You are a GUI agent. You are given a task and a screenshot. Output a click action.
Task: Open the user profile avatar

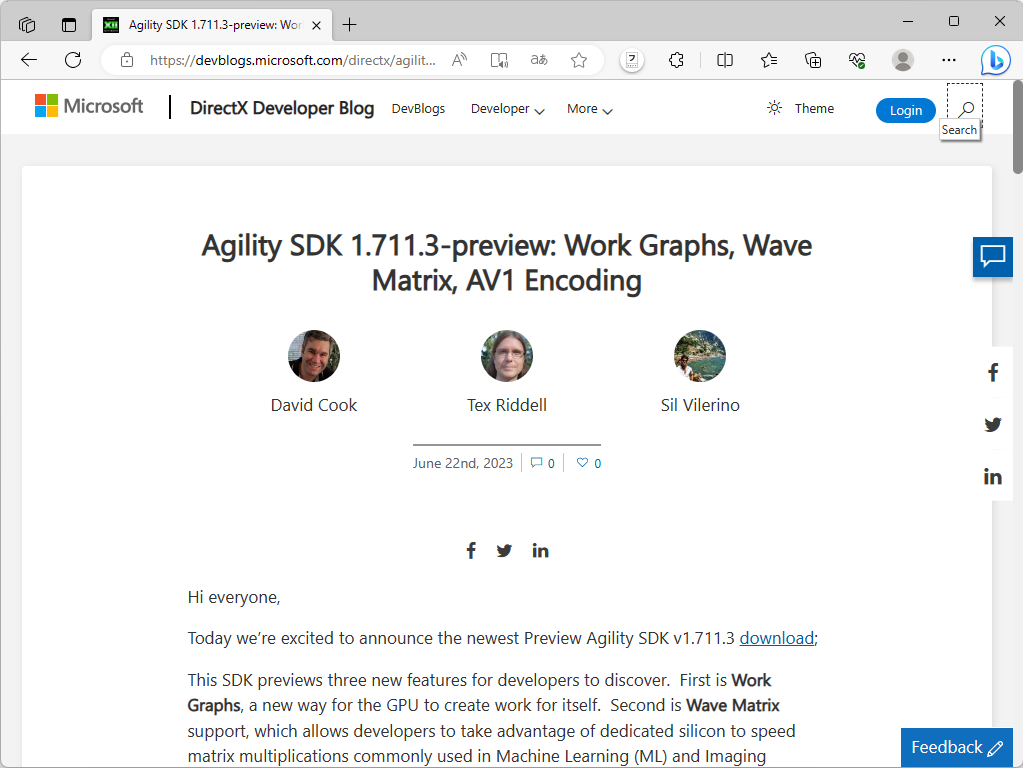(x=903, y=60)
